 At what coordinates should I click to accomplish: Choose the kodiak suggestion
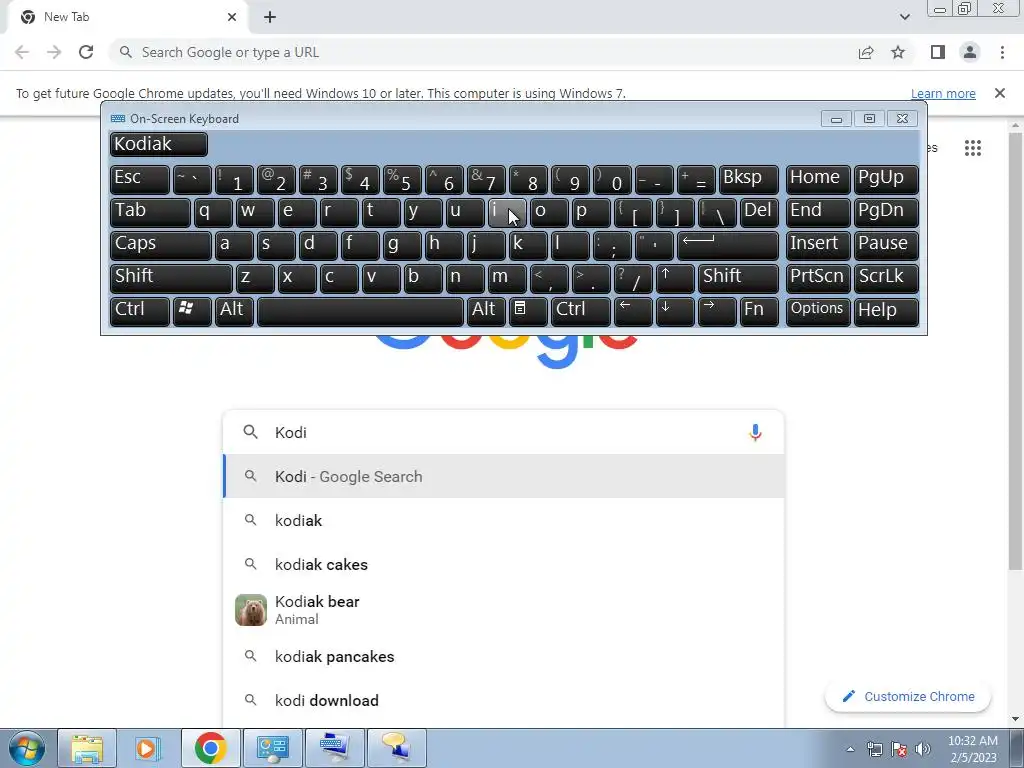[x=503, y=520]
